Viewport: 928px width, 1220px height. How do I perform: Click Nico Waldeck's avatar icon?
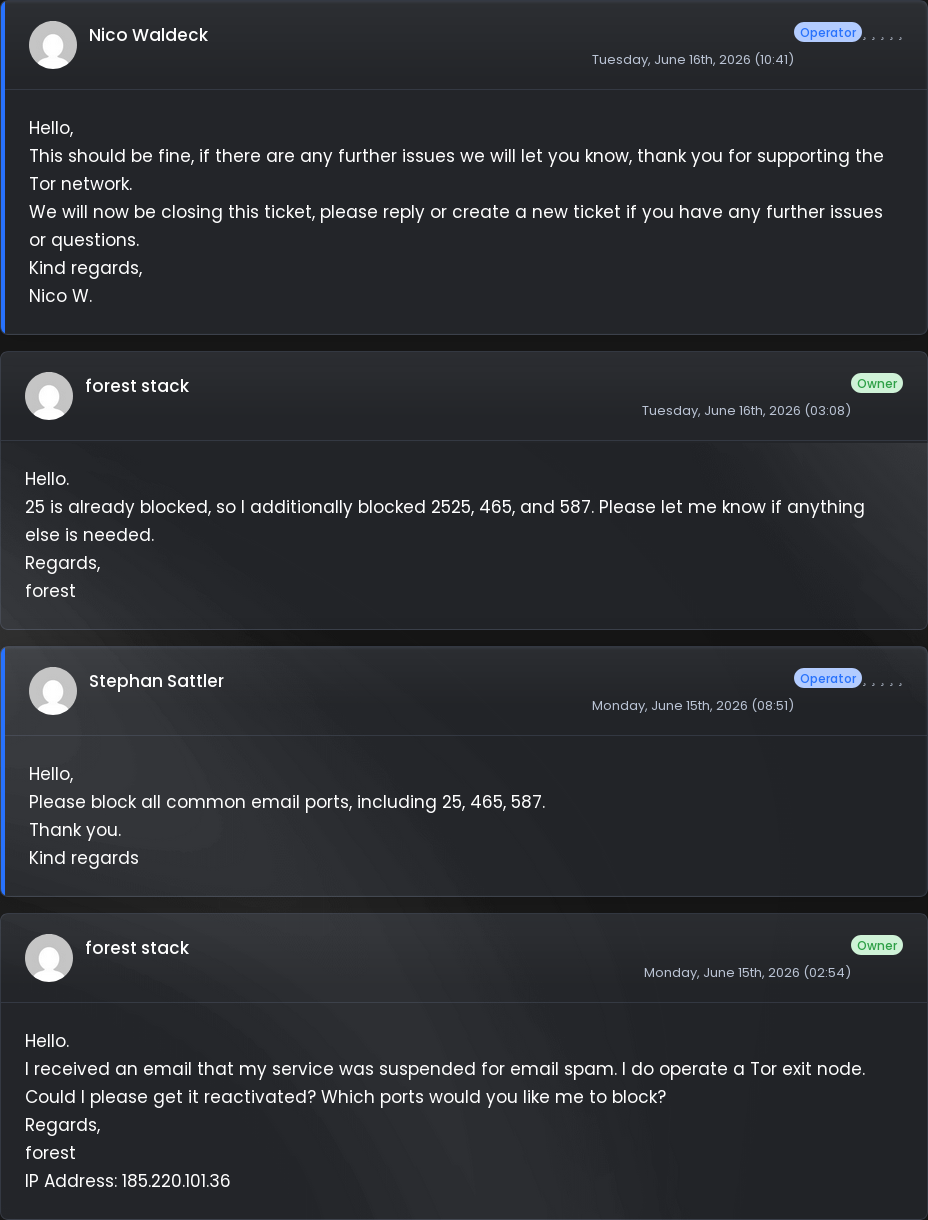click(53, 45)
